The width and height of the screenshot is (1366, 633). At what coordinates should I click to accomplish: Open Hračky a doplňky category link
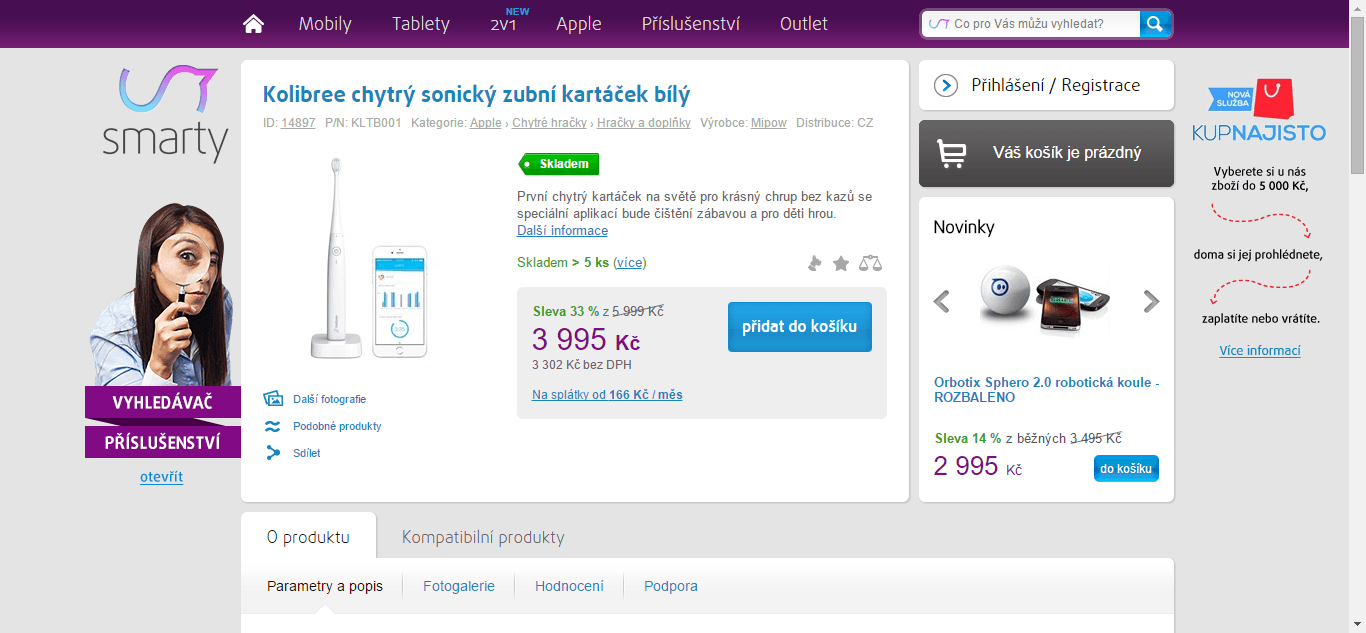pyautogui.click(x=644, y=123)
